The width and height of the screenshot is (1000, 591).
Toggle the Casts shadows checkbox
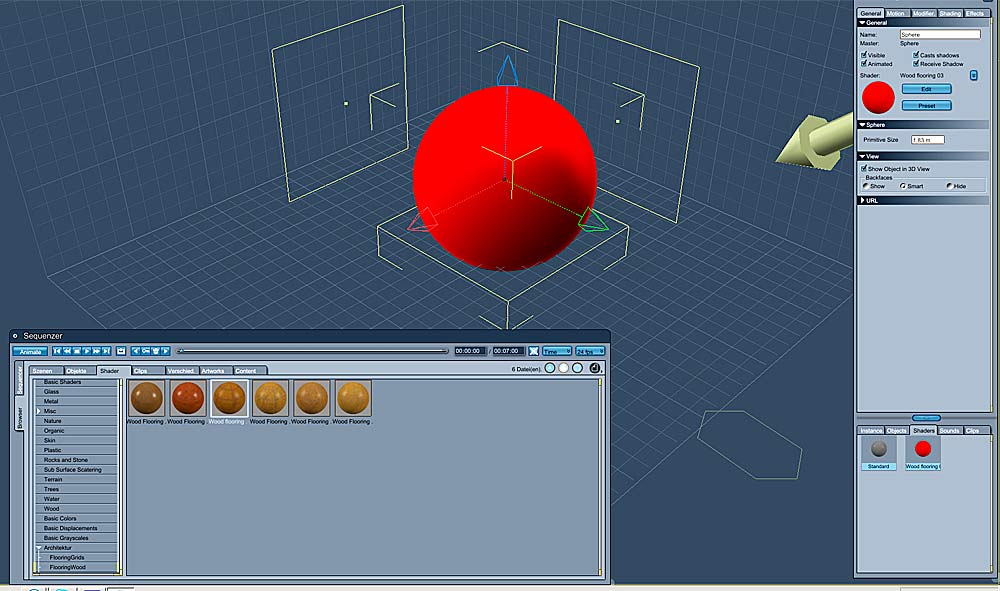coord(916,55)
